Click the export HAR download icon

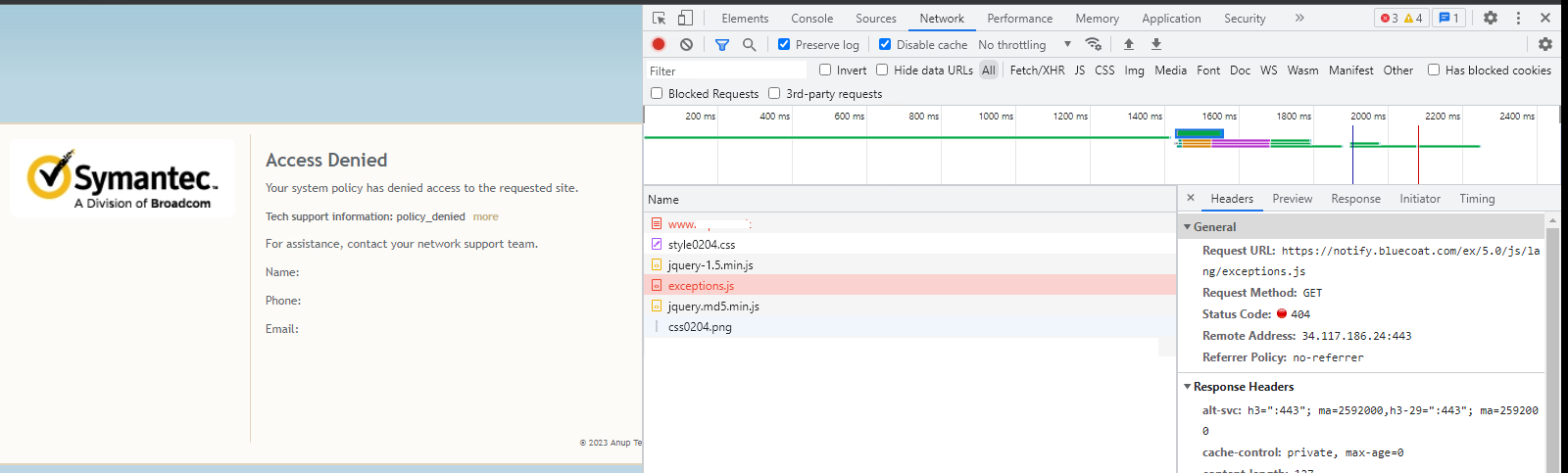[1156, 44]
